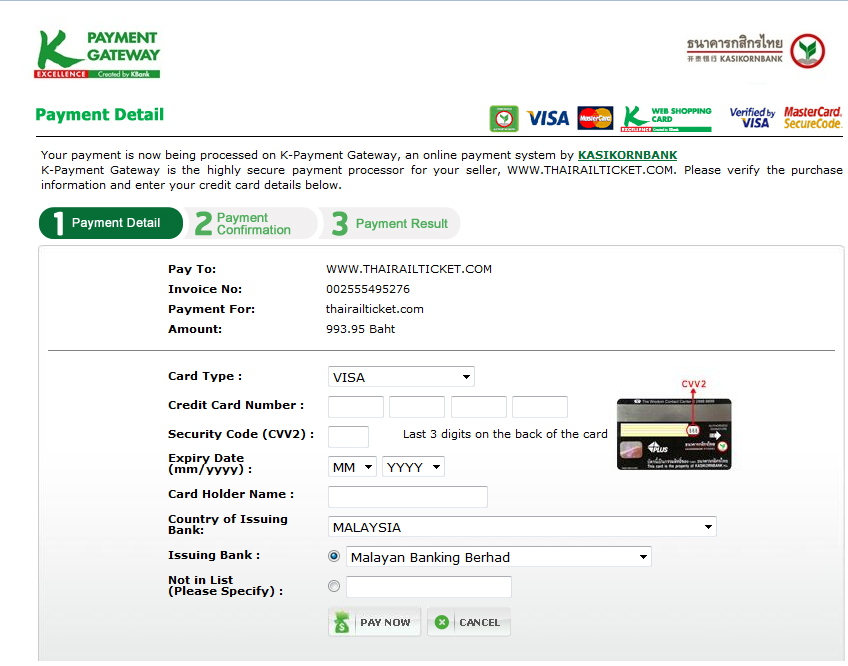Click the CANCEL button

pyautogui.click(x=468, y=621)
